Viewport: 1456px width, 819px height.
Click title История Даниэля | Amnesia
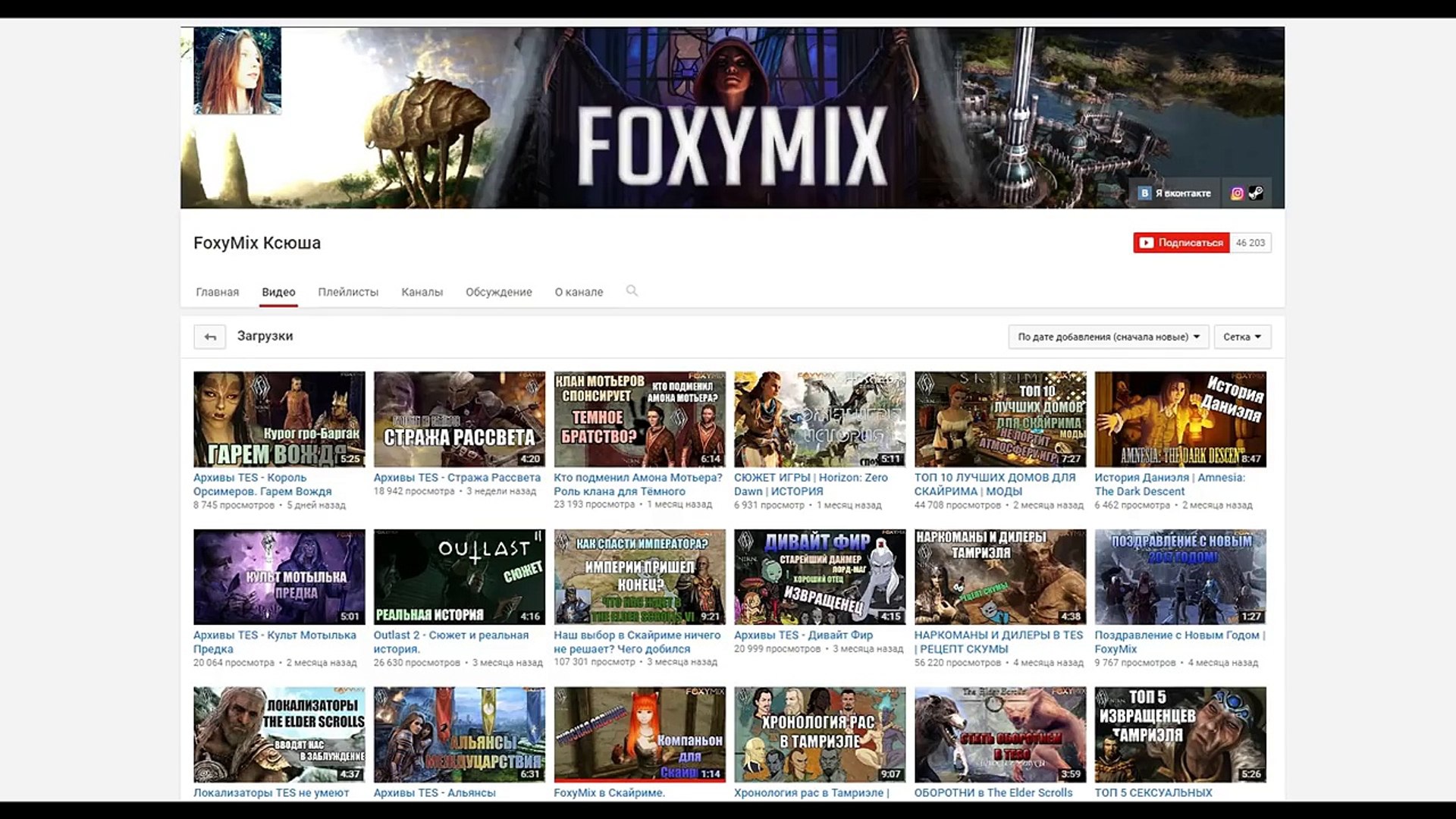click(x=1170, y=485)
